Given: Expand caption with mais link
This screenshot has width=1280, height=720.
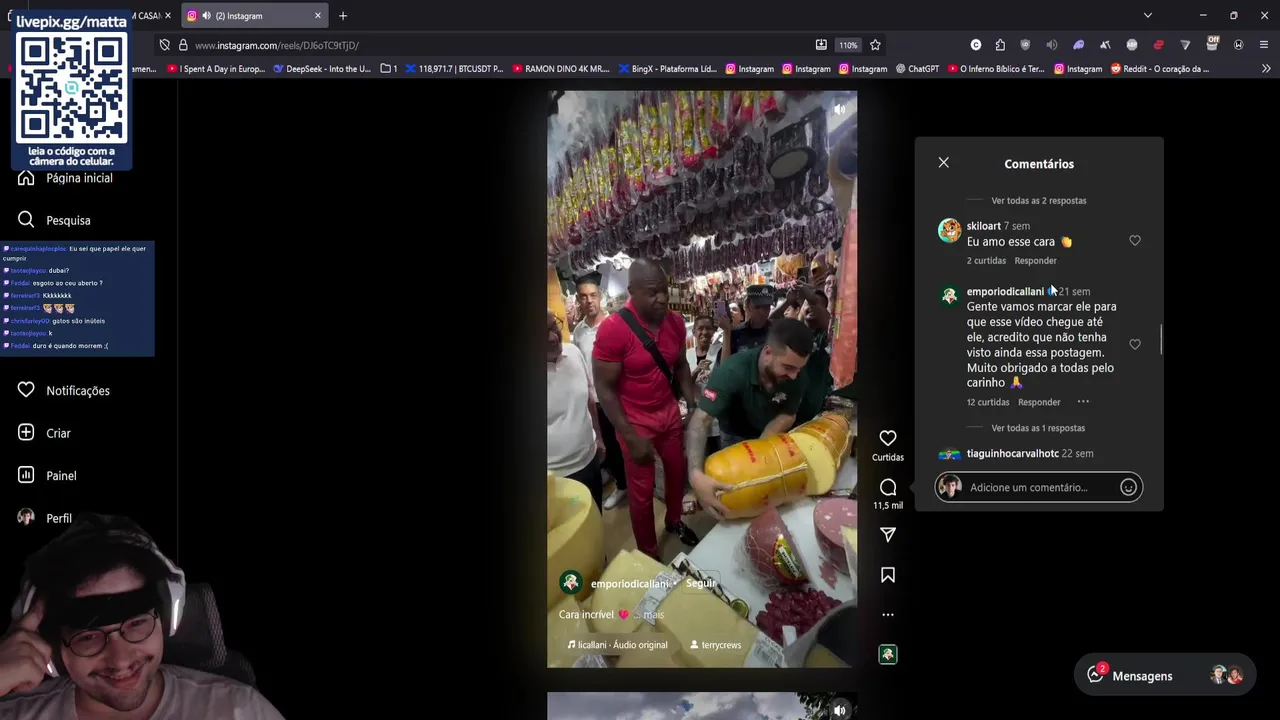Looking at the screenshot, I should pos(653,615).
